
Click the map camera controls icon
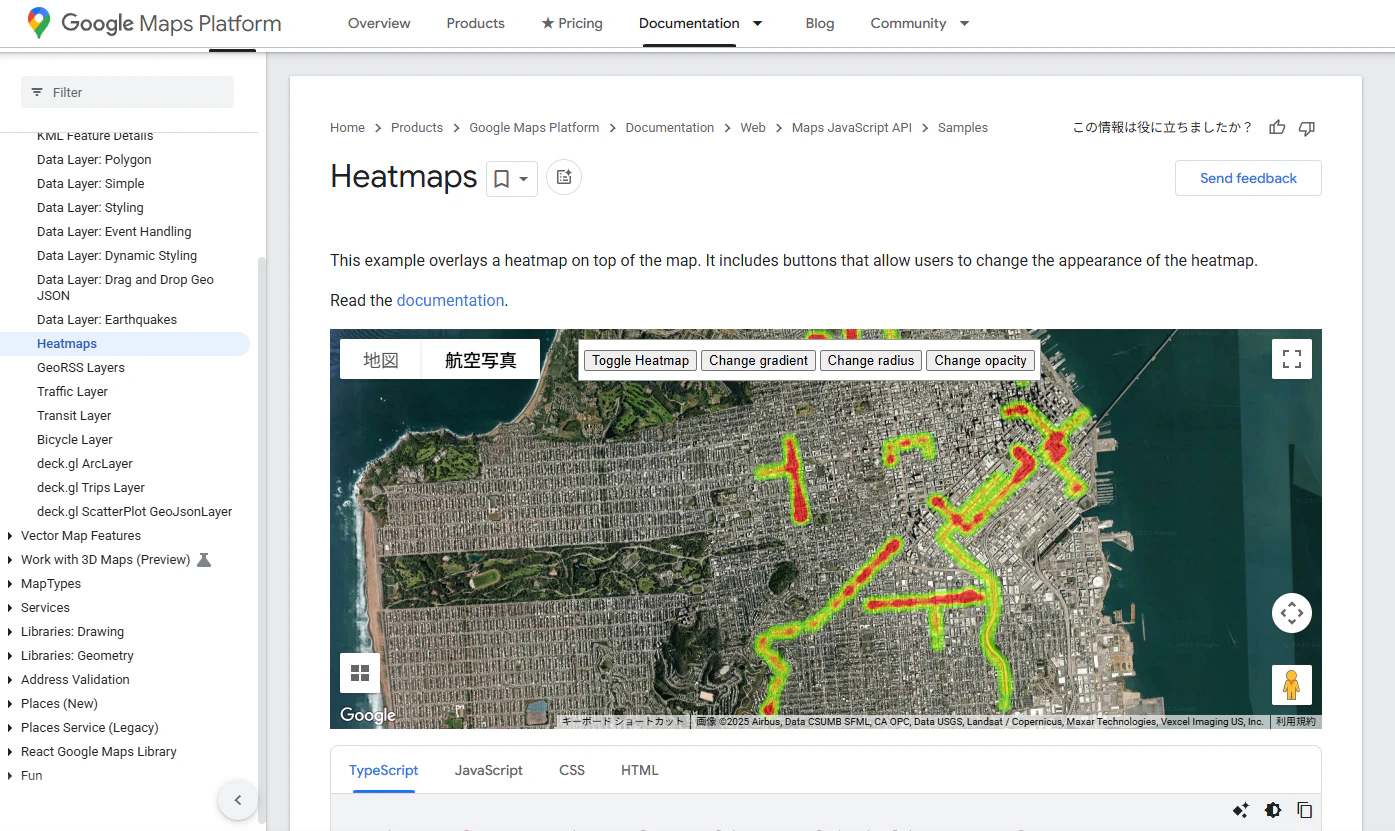point(1292,613)
